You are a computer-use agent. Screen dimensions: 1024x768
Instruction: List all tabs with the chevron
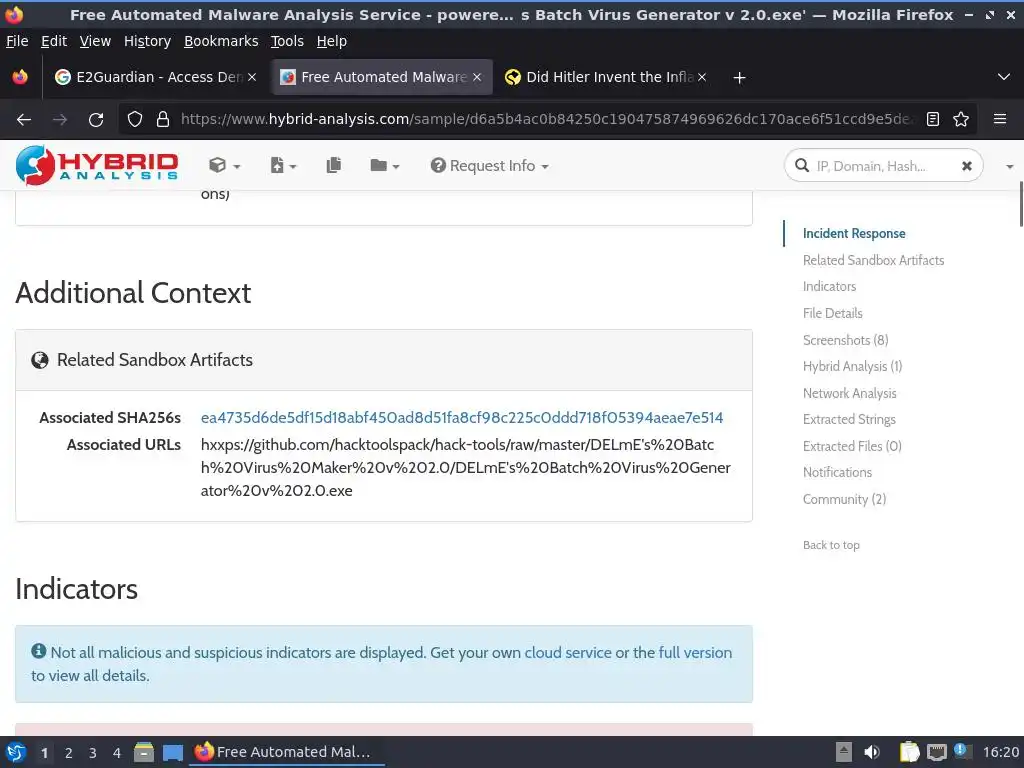tap(1004, 77)
